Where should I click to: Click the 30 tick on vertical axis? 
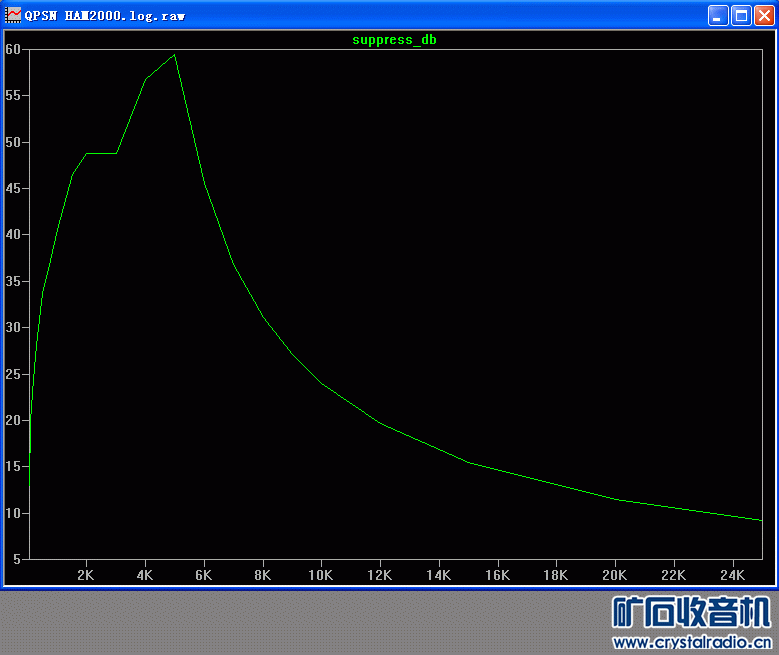click(x=12, y=327)
